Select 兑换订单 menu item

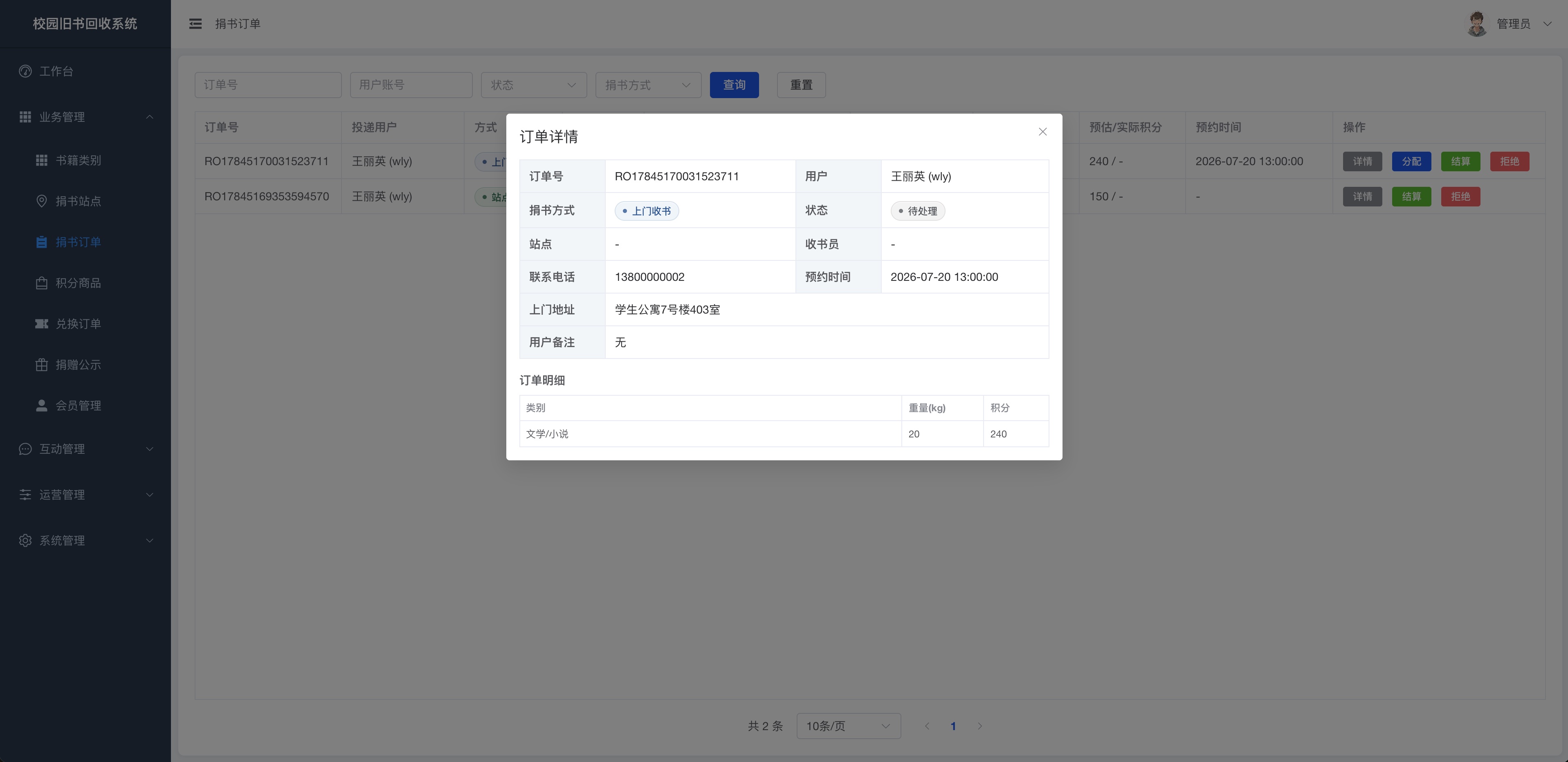(85, 324)
